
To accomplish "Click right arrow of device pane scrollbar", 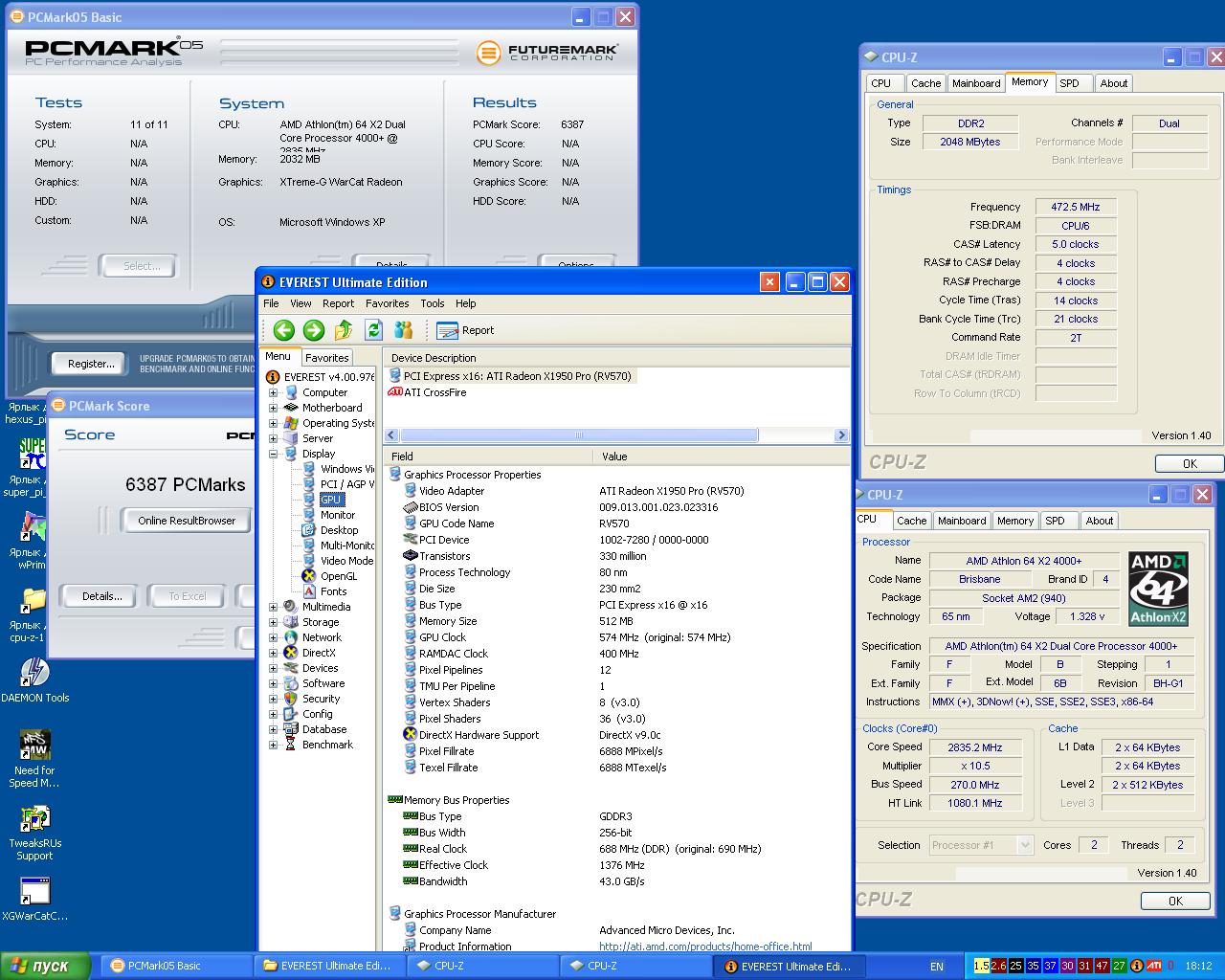I will coord(841,435).
